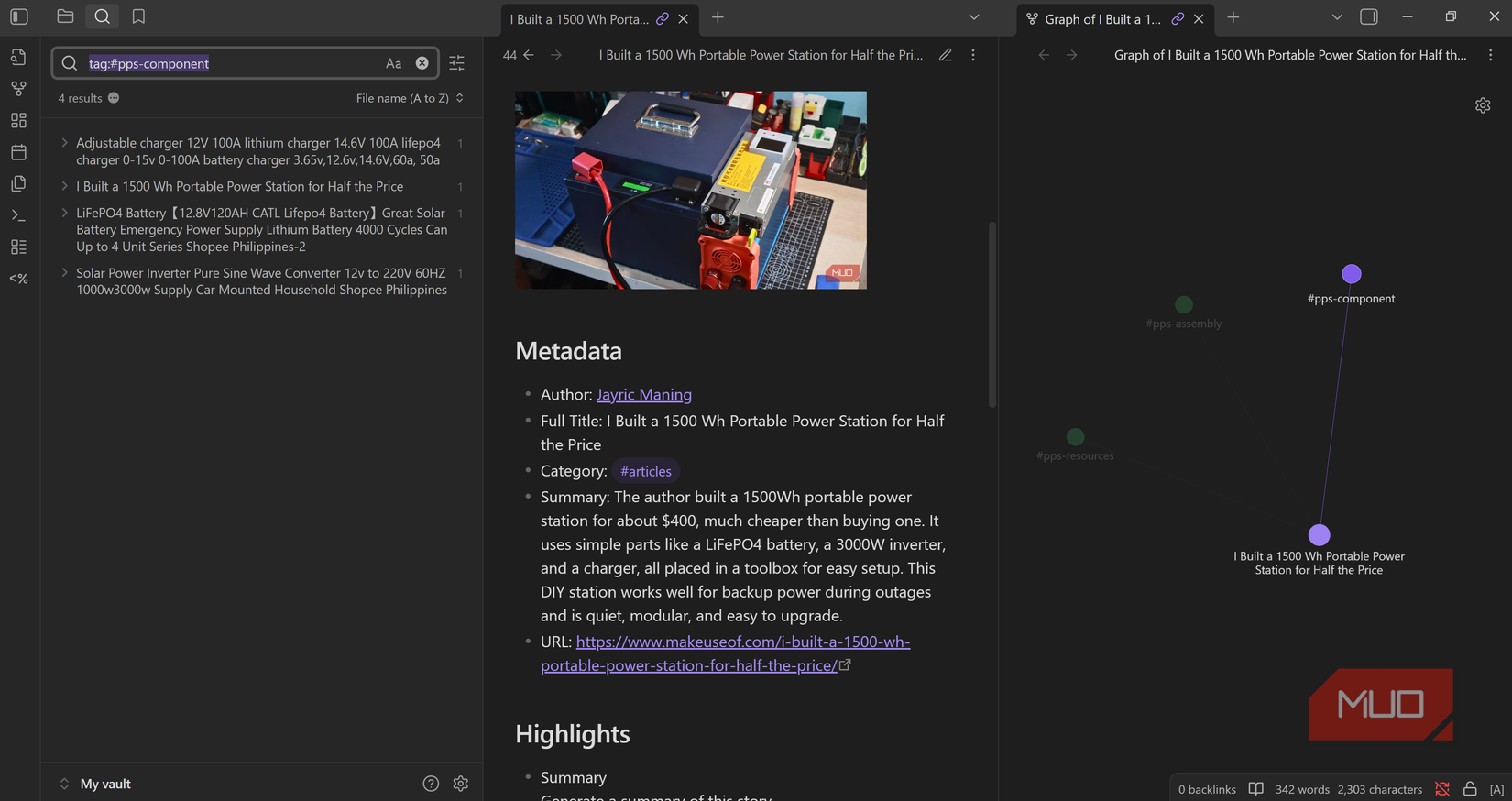Open graph settings gear icon
The height and width of the screenshot is (801, 1512).
pos(1483,105)
